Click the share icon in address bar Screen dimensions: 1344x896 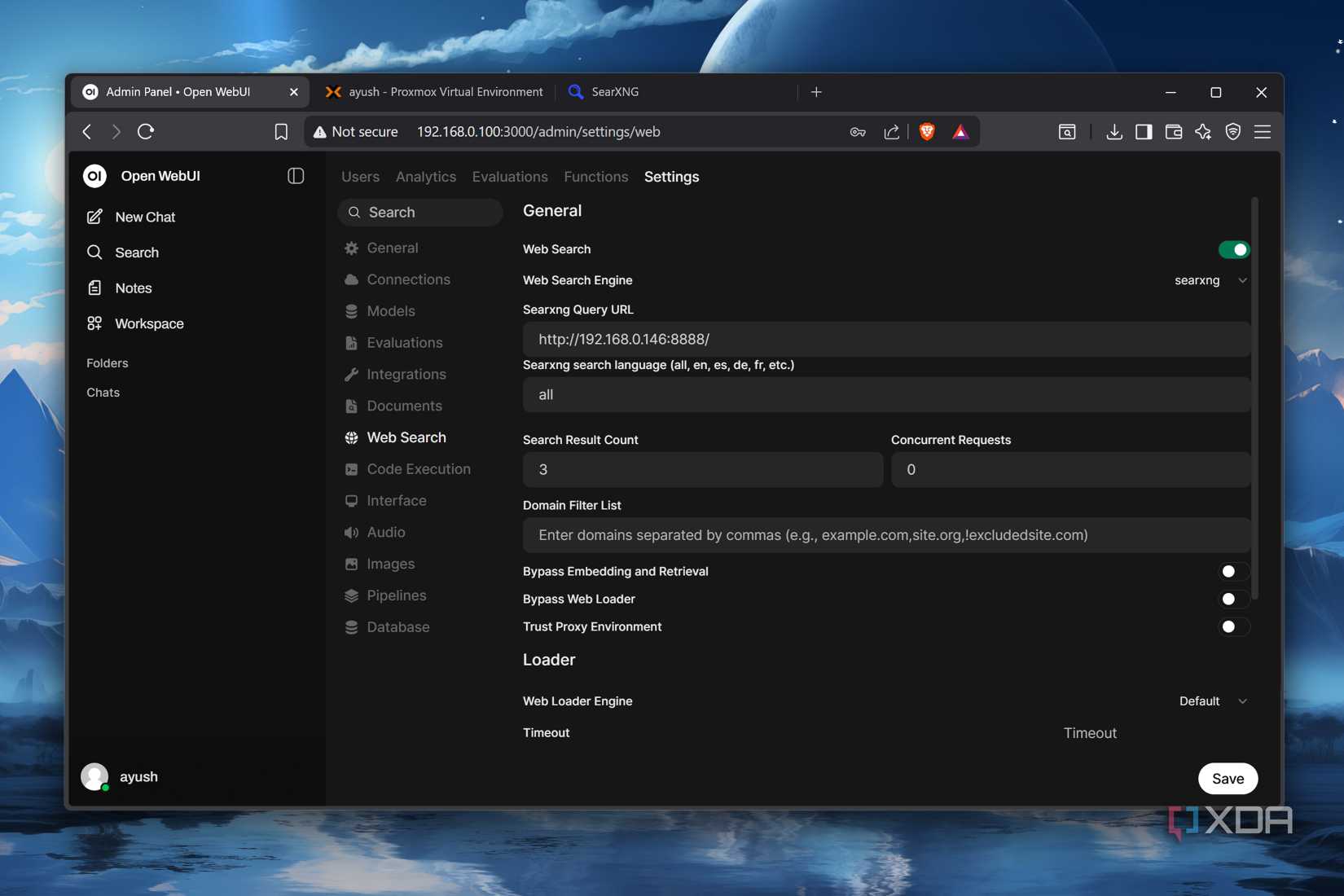(x=892, y=132)
